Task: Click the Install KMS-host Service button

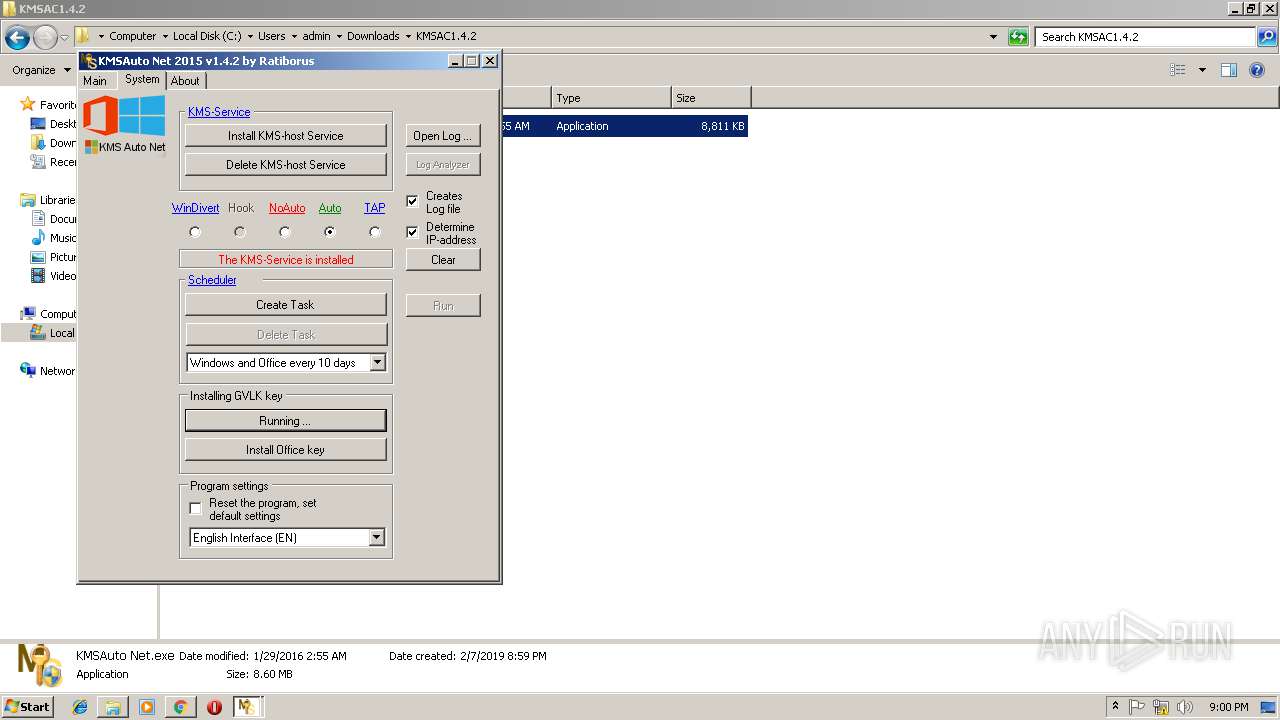Action: [286, 136]
